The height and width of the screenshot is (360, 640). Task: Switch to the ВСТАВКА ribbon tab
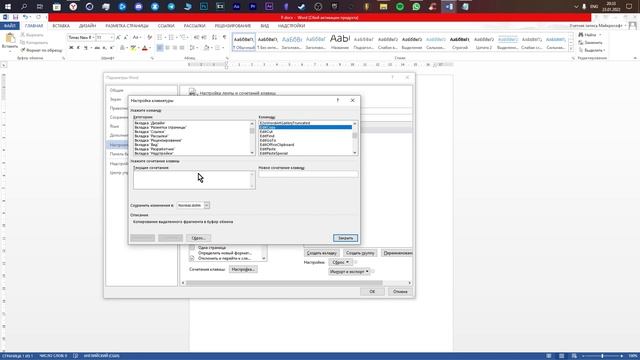point(61,26)
